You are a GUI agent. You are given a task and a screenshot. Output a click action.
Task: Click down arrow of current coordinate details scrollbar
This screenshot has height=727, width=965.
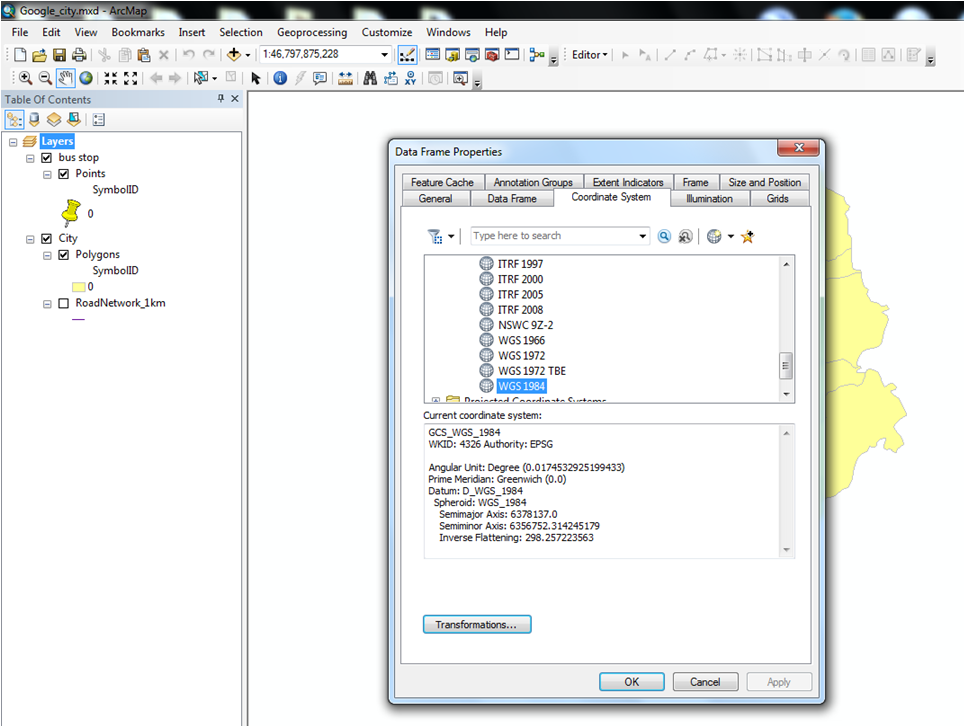[787, 550]
